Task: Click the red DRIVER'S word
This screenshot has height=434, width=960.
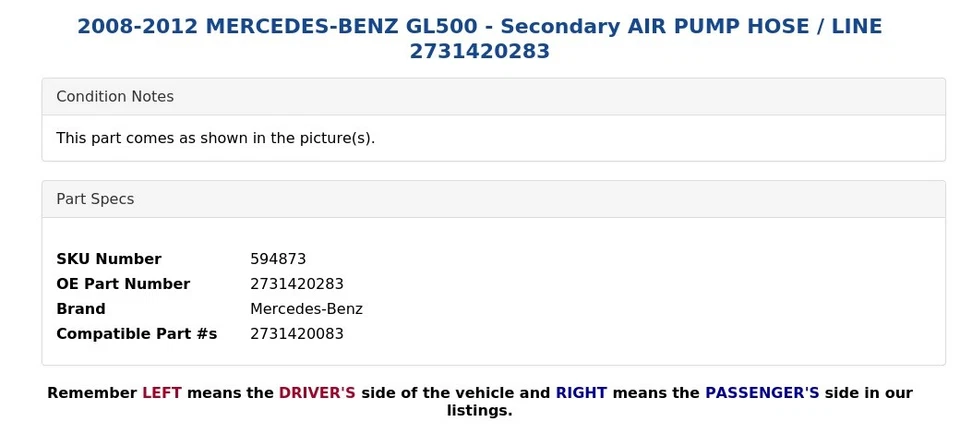Action: (x=317, y=393)
